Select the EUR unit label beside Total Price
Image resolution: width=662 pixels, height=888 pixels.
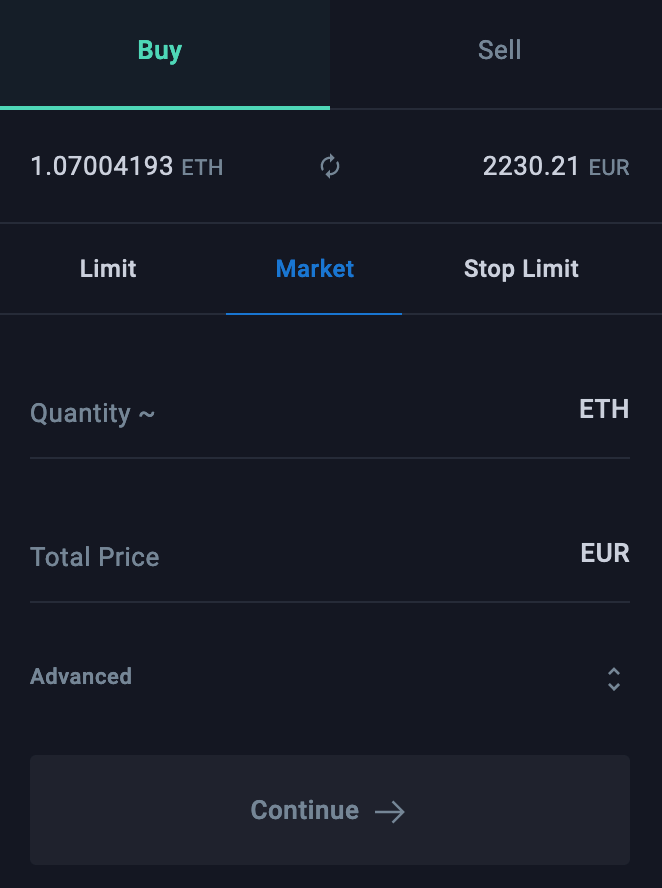click(604, 553)
